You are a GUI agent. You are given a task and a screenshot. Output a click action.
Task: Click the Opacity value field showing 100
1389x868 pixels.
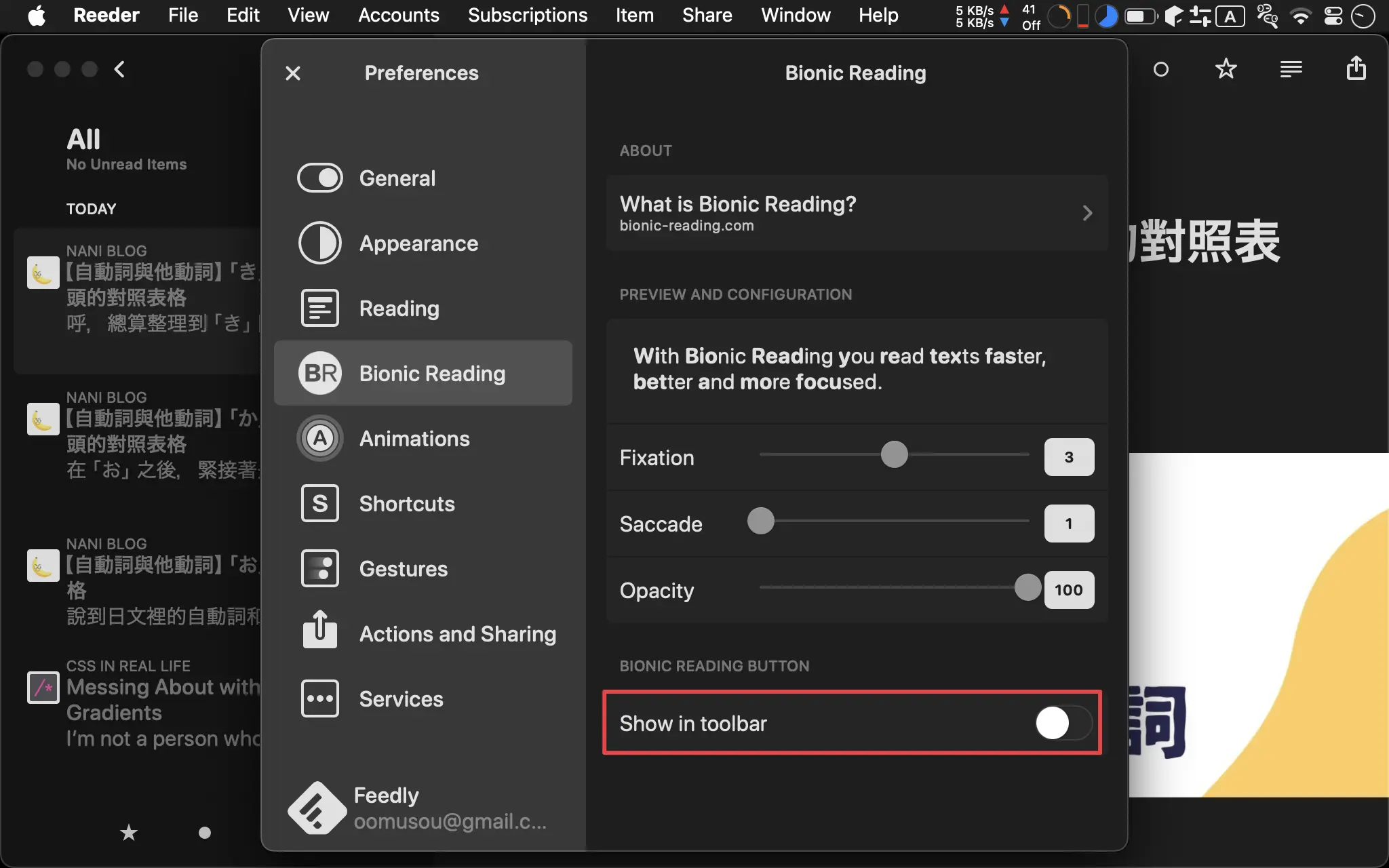click(x=1069, y=590)
